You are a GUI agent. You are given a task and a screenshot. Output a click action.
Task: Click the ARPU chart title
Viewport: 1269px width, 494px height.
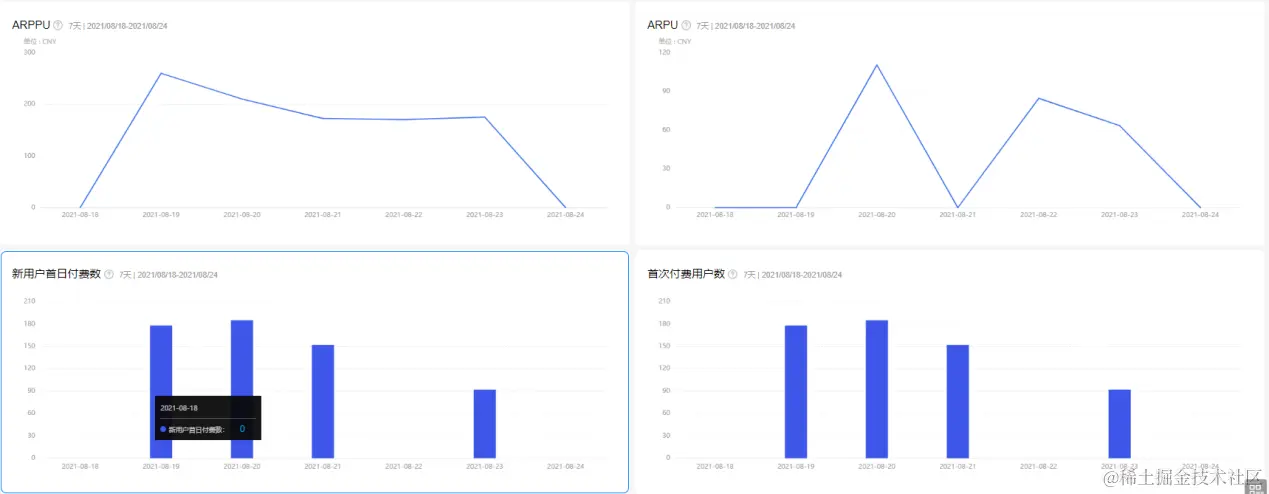point(662,25)
